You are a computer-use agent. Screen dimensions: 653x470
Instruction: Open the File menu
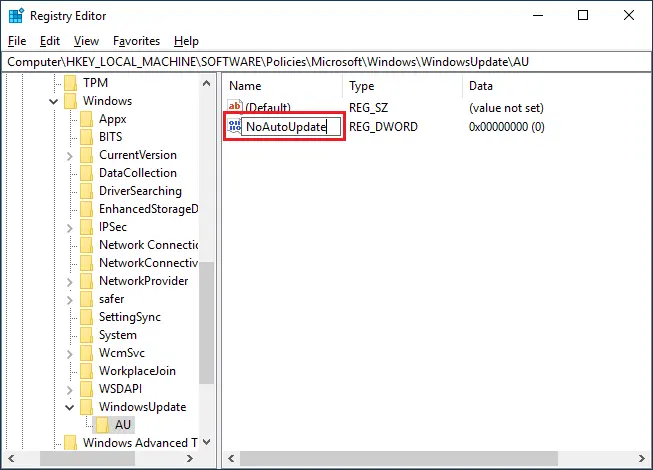17,41
